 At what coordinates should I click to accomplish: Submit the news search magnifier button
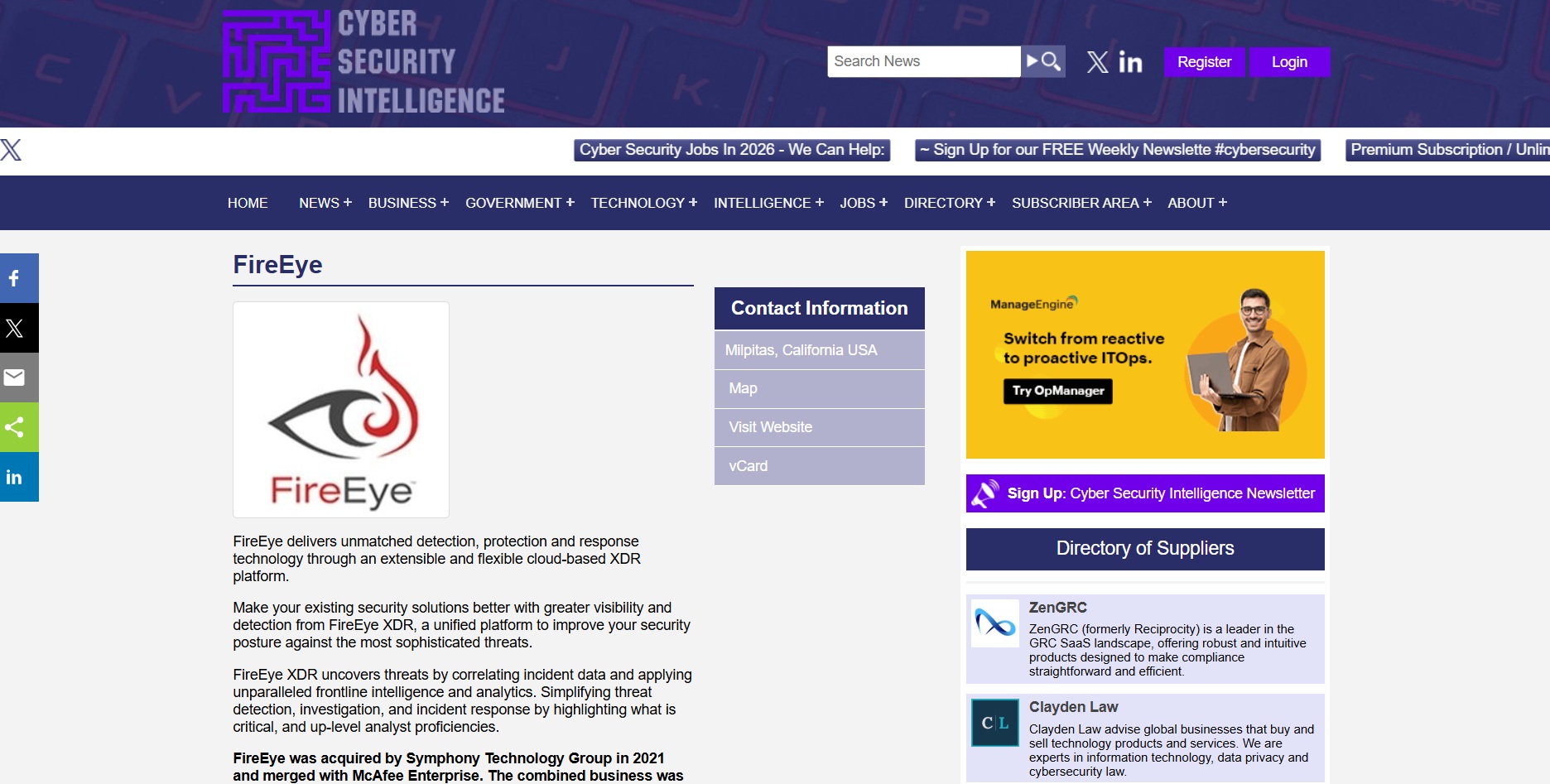(x=1043, y=61)
